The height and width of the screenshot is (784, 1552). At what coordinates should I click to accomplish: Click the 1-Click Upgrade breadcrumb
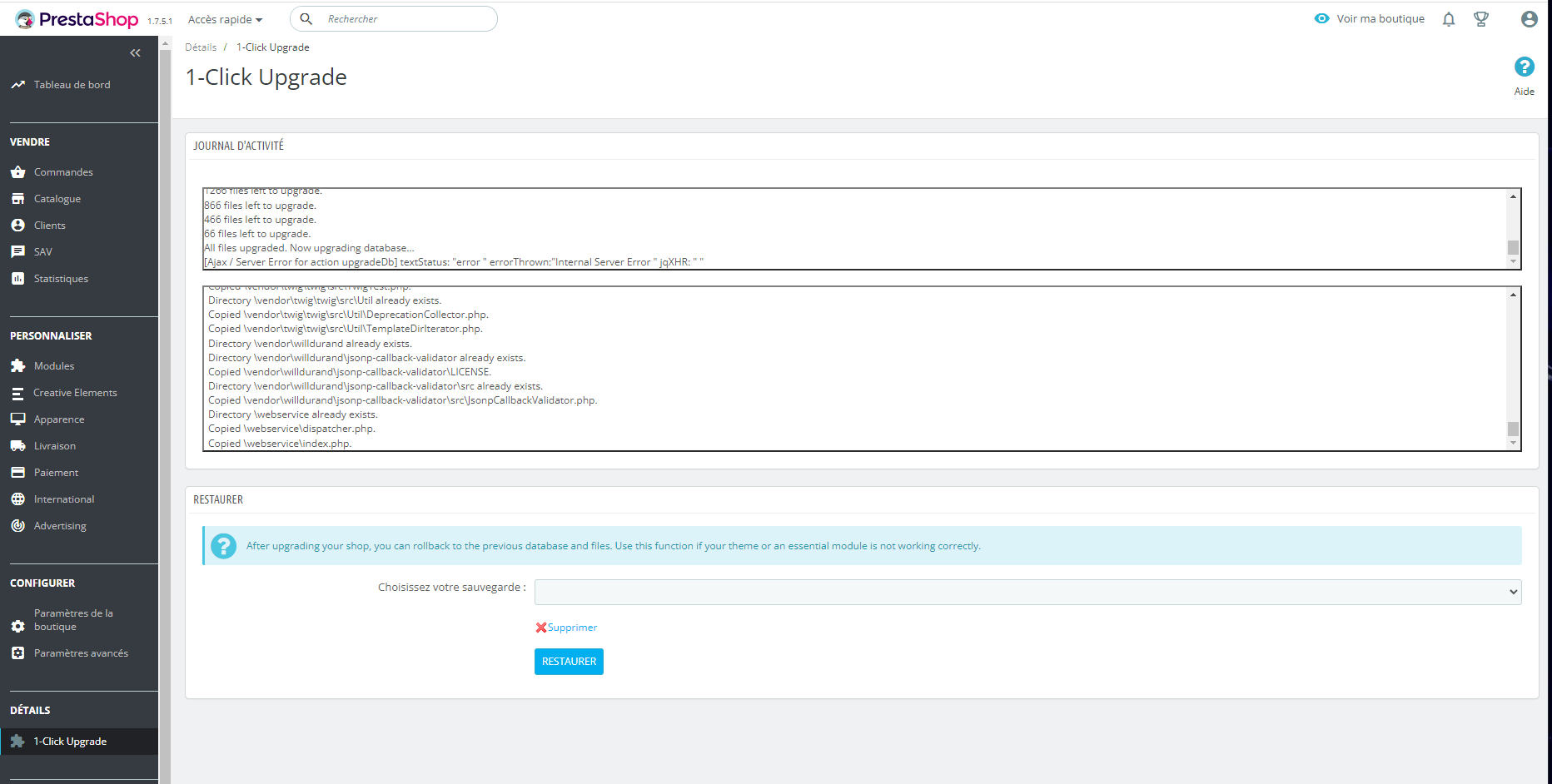point(272,47)
